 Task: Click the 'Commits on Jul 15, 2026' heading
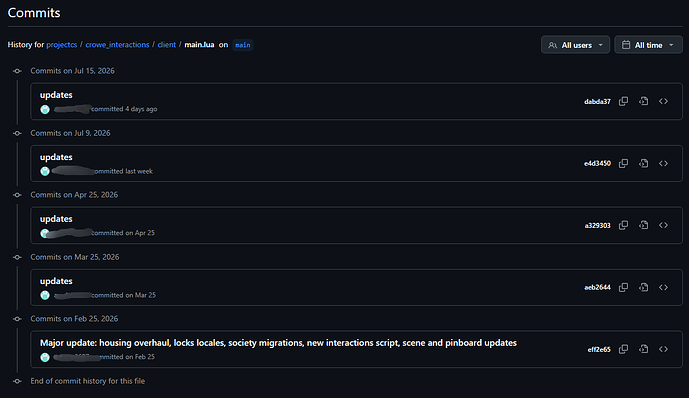(x=73, y=71)
